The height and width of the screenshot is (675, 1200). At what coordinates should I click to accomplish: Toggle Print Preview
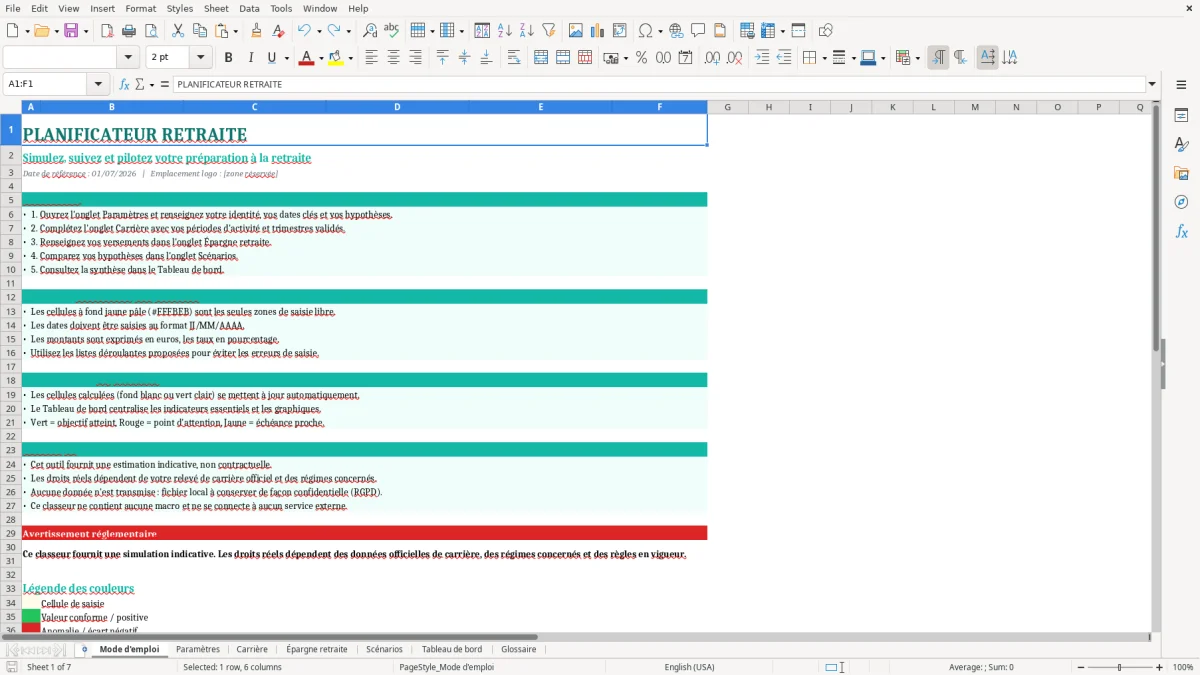coord(150,31)
